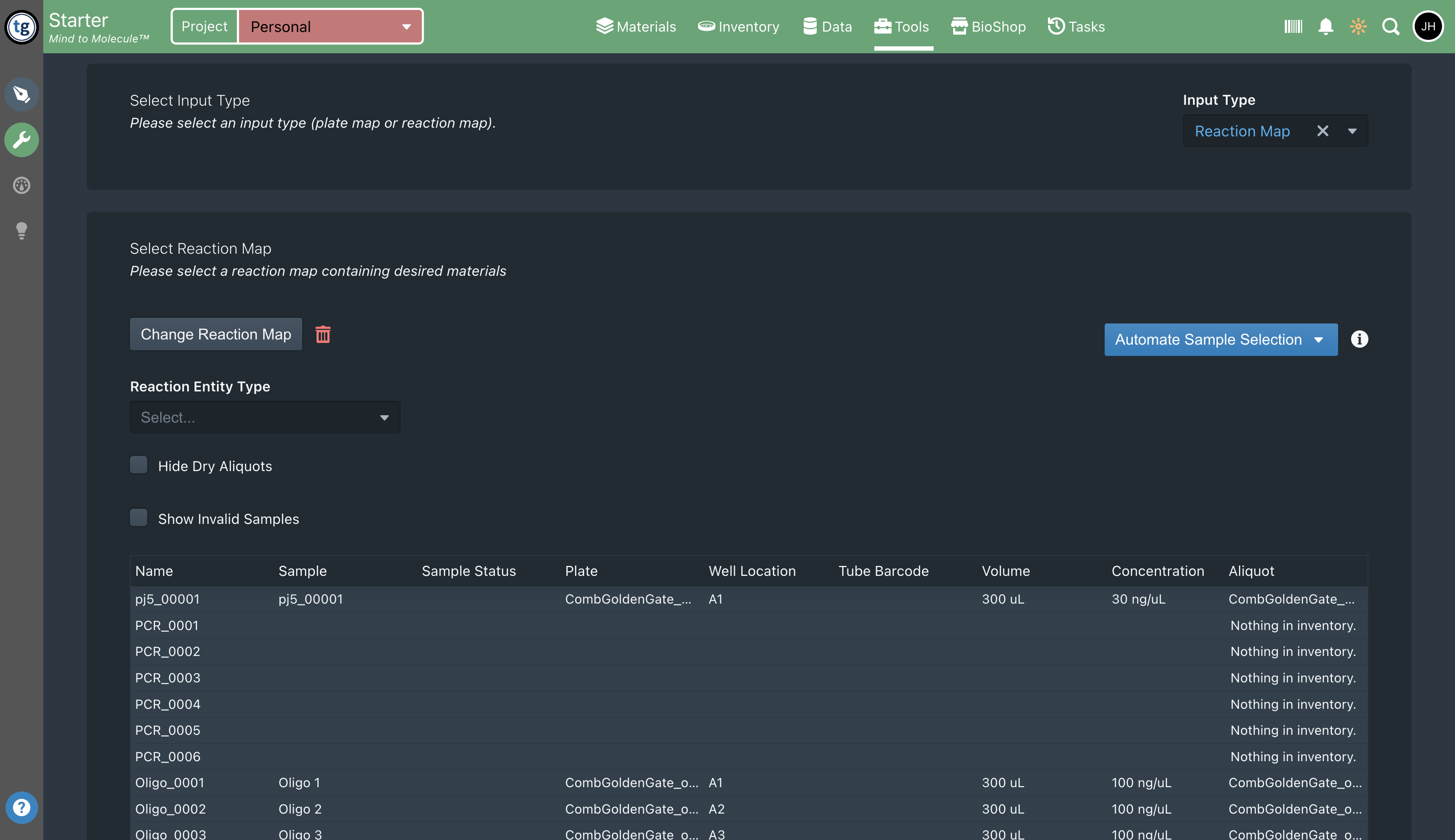
Task: Select the wrench tools sidebar icon
Action: pyautogui.click(x=21, y=139)
